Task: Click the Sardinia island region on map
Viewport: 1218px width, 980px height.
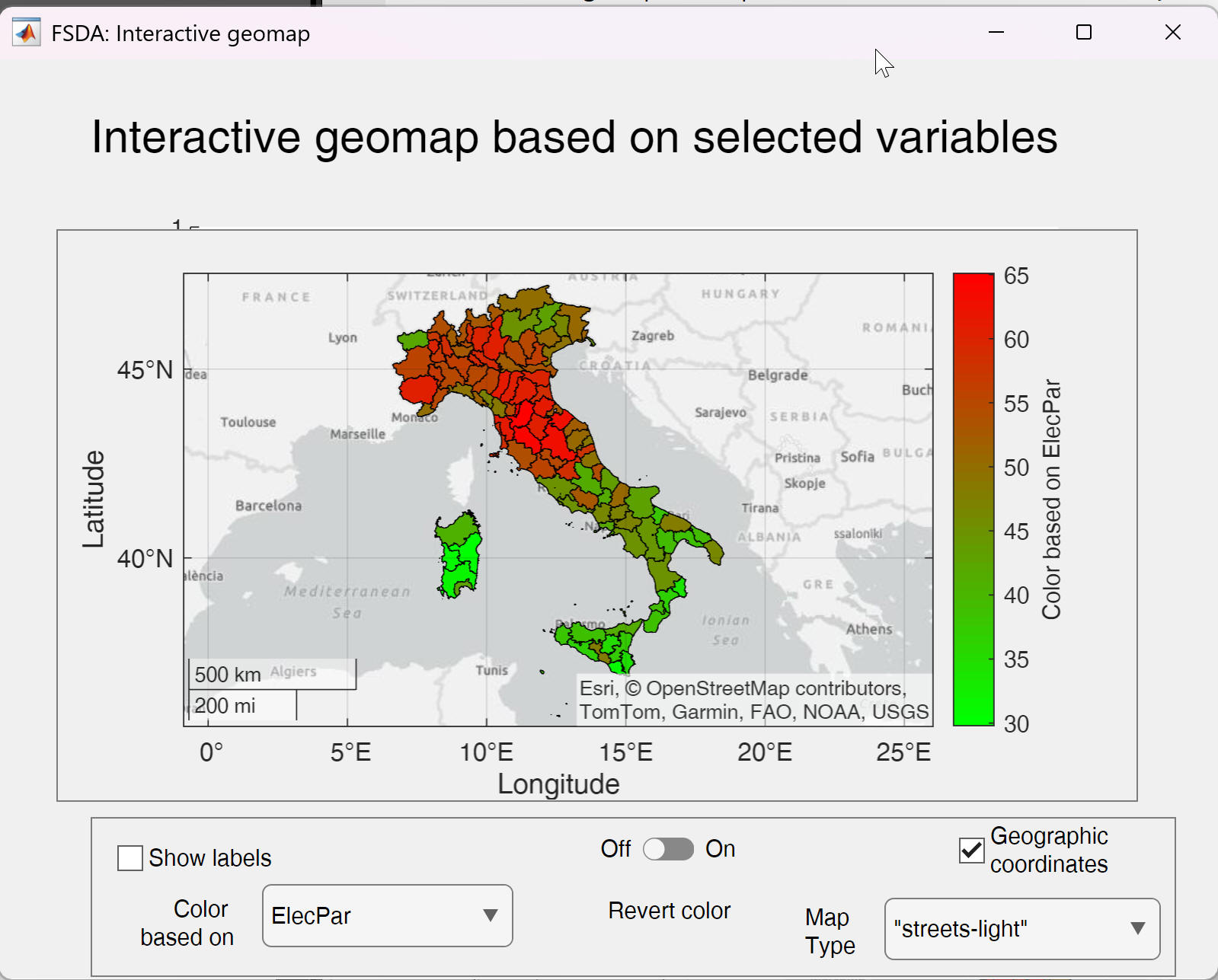Action: (x=459, y=556)
